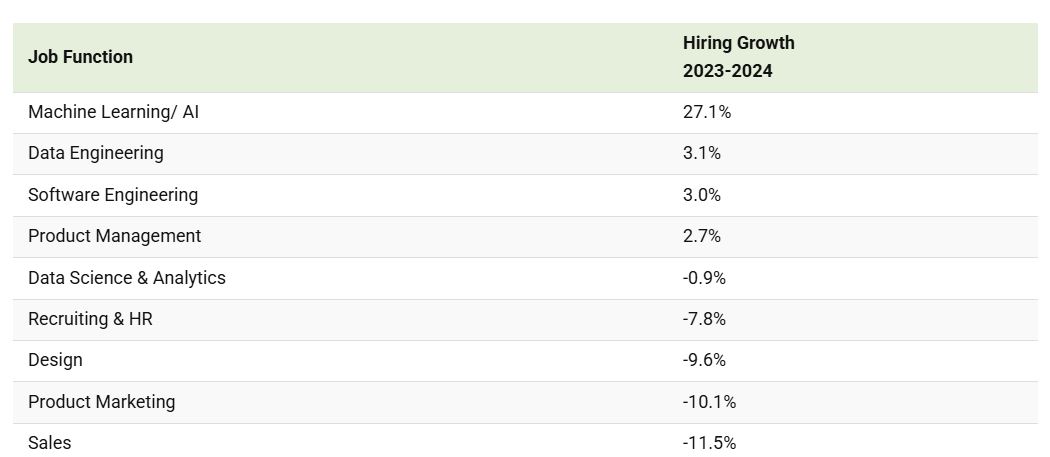Click the -0.9% growth value

coord(704,277)
